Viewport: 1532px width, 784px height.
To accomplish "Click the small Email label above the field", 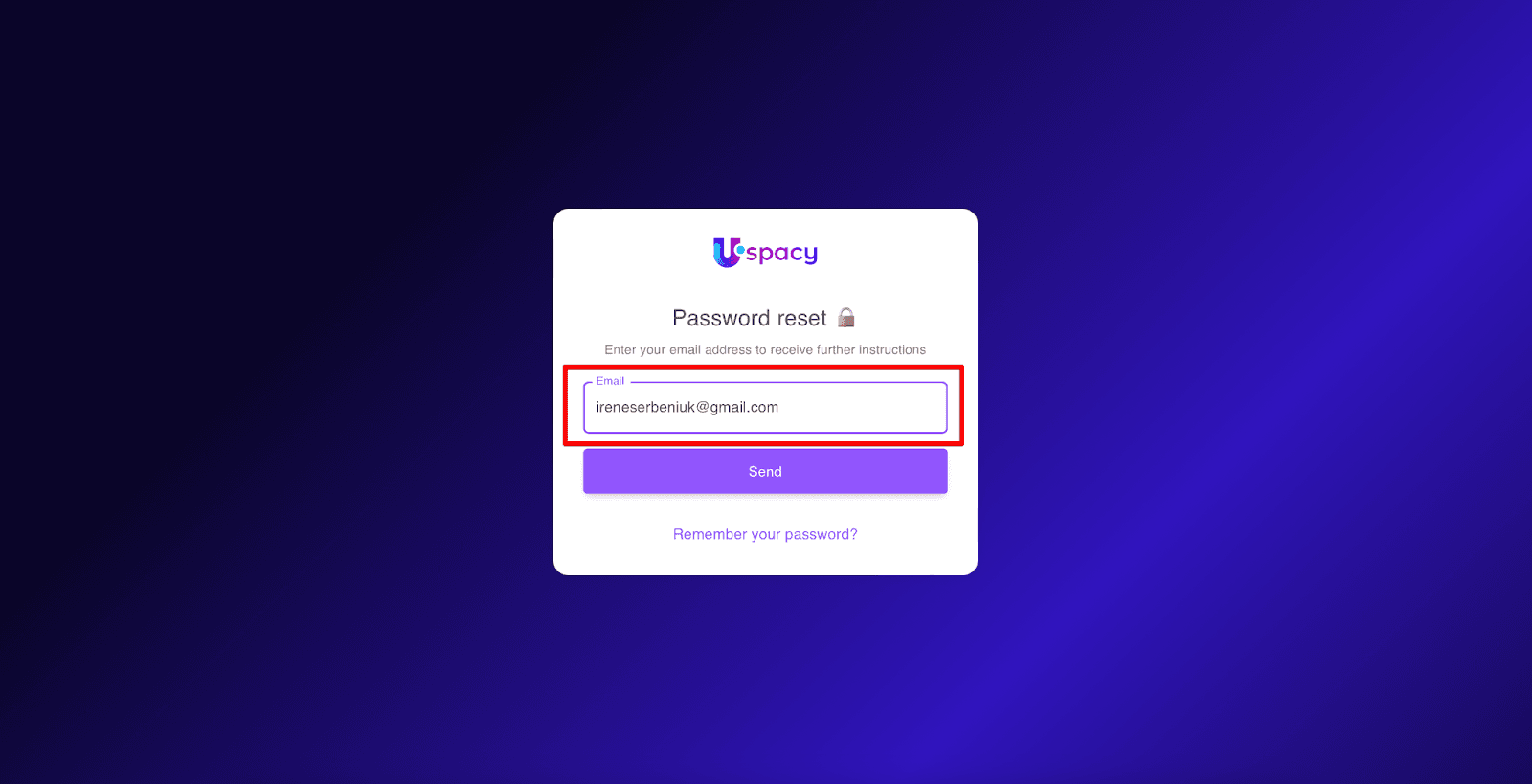I will 610,381.
